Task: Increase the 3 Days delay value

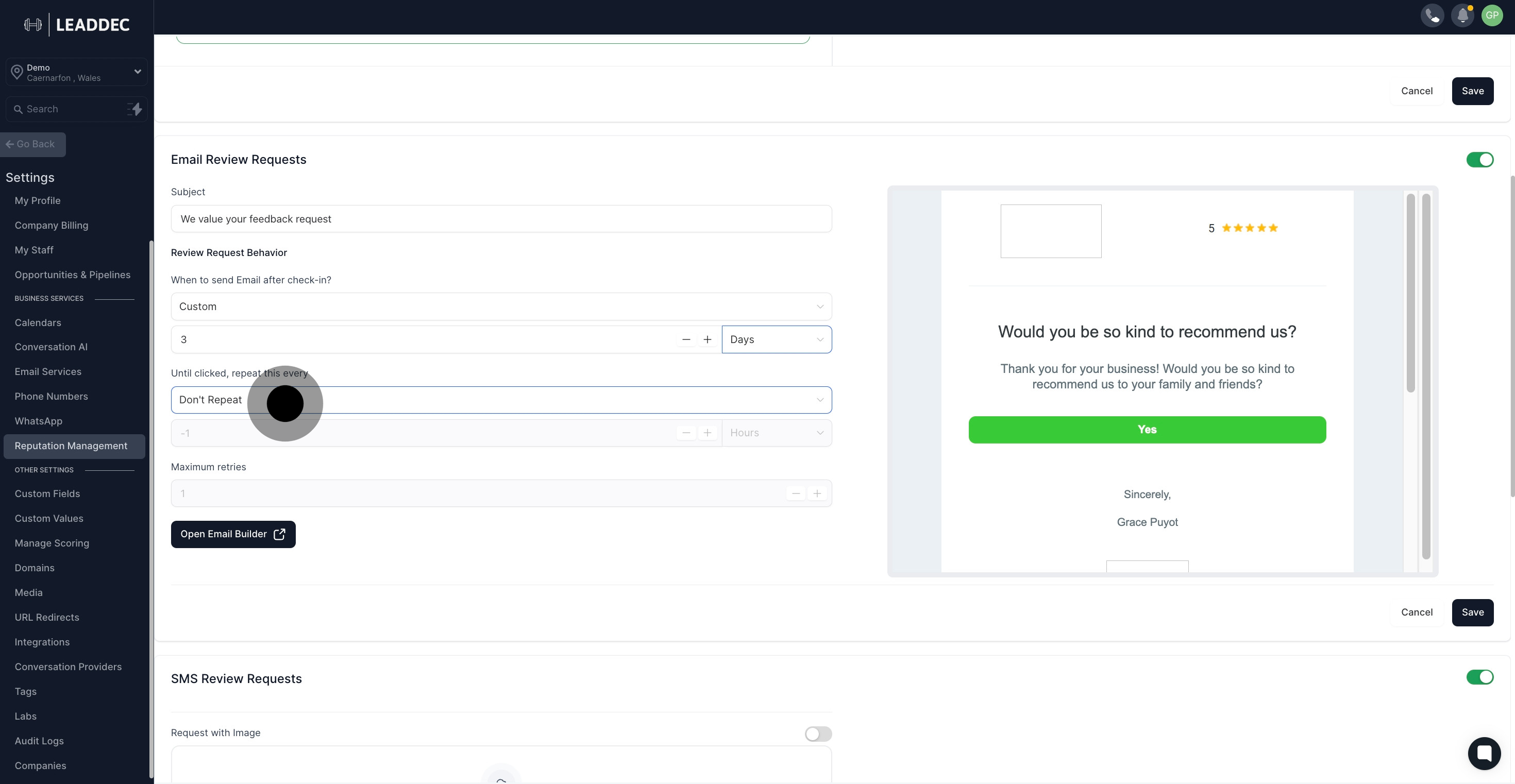Action: click(x=708, y=339)
